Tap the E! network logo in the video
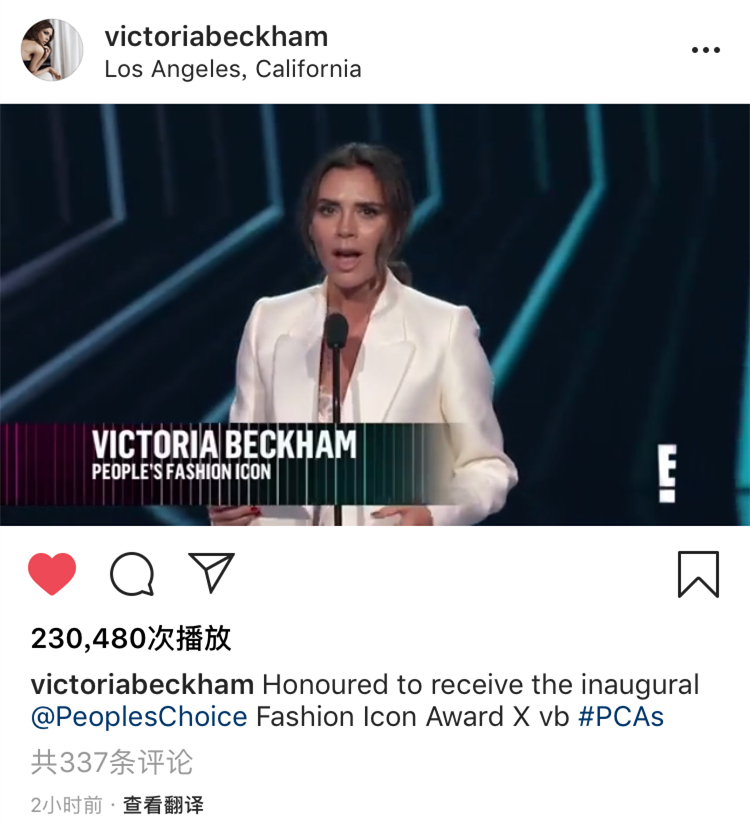This screenshot has height=826, width=750. click(667, 473)
